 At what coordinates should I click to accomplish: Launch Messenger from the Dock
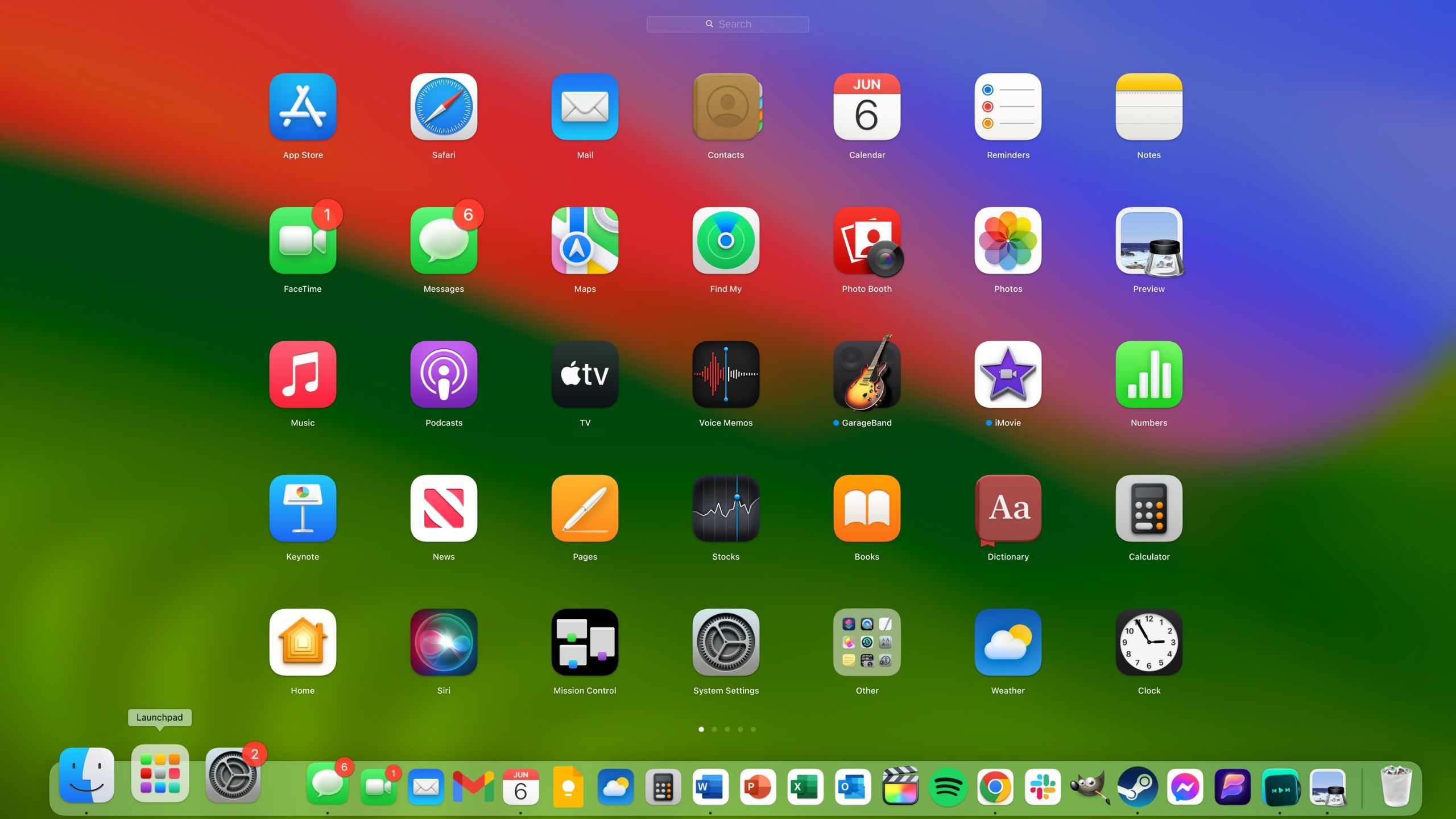point(1185,787)
